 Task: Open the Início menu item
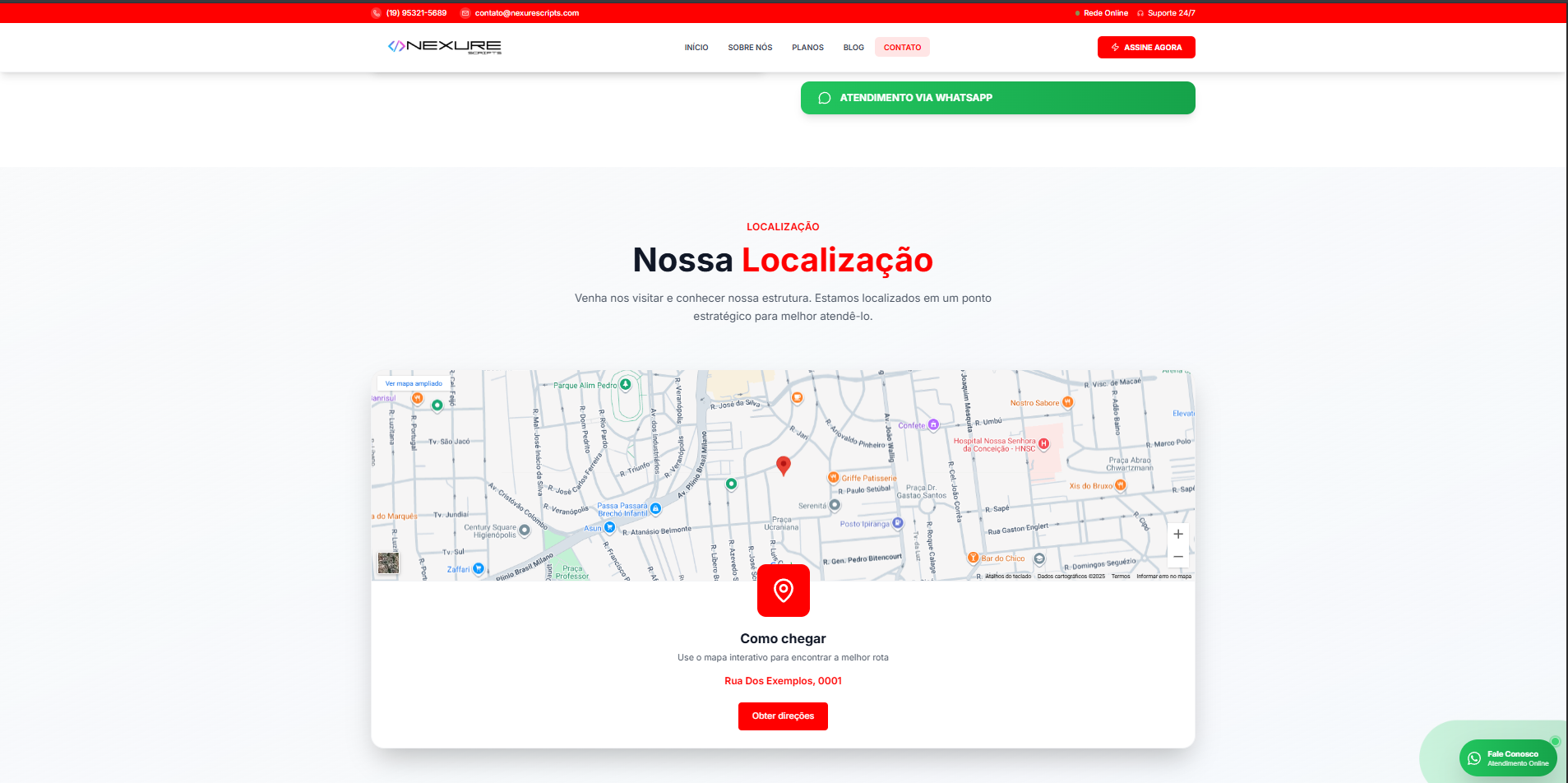(x=696, y=48)
